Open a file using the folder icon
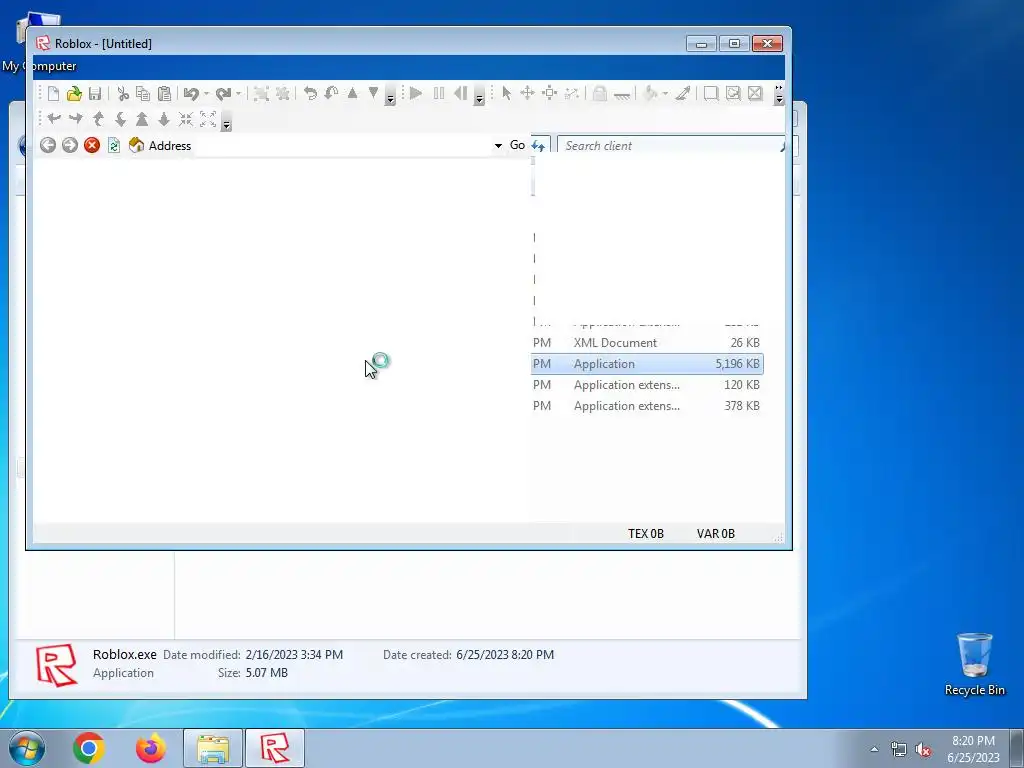 (x=74, y=93)
